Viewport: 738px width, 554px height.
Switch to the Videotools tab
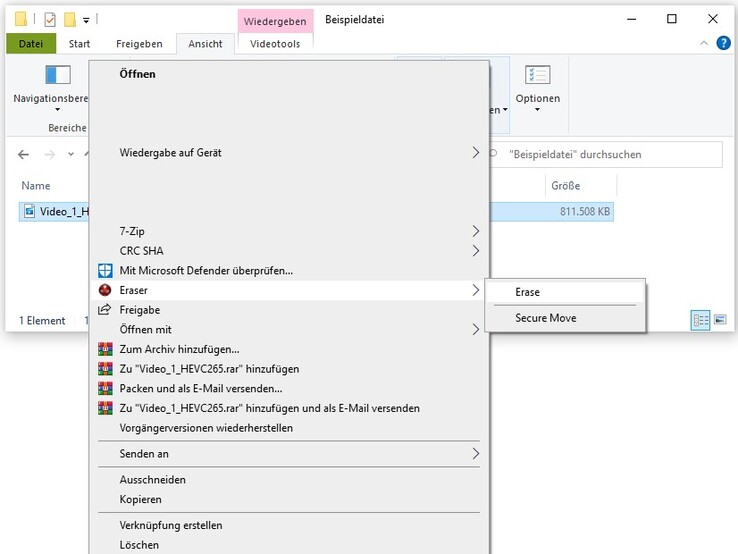[x=275, y=44]
